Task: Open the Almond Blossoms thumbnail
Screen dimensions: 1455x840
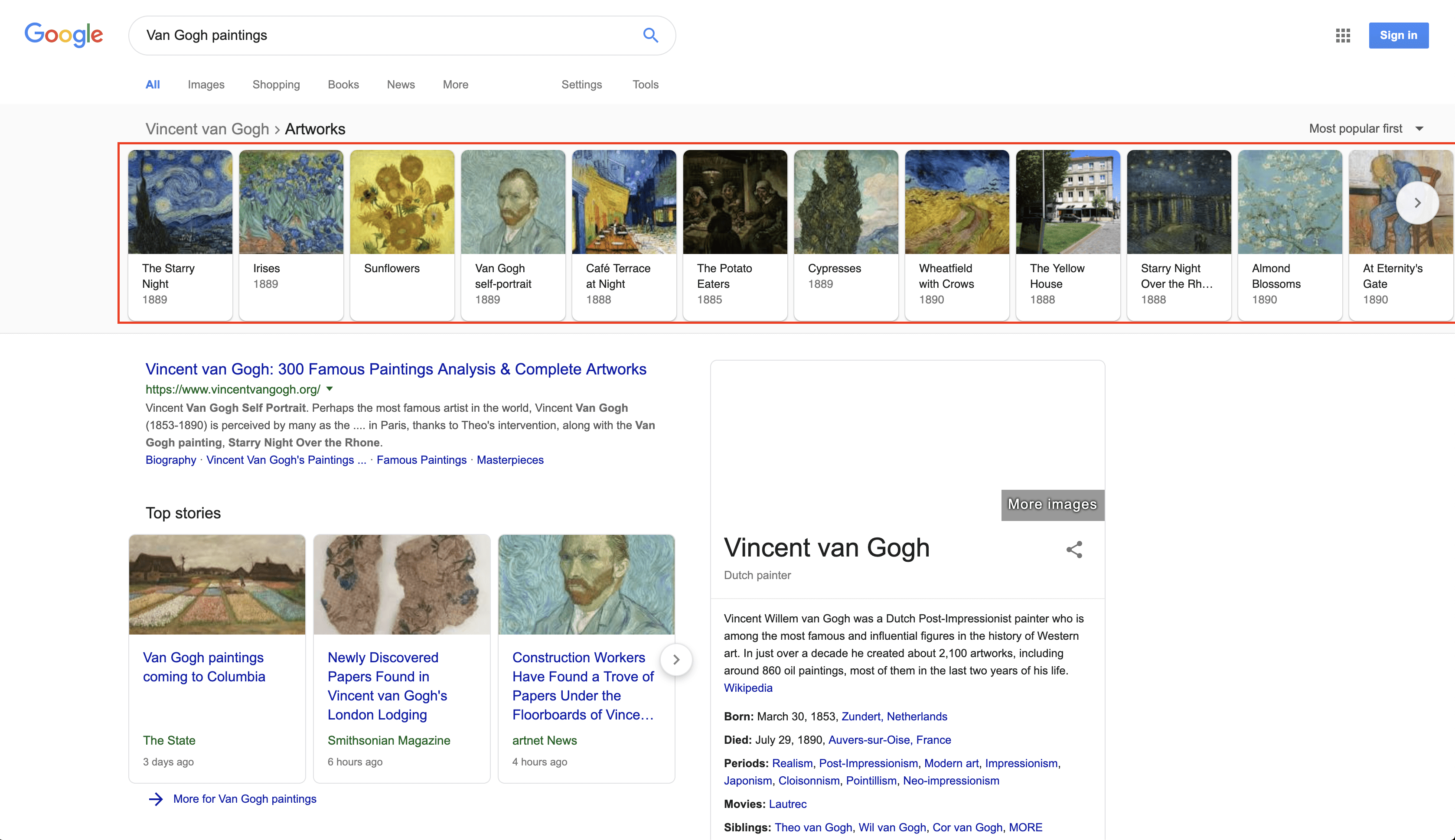Action: pyautogui.click(x=1290, y=202)
